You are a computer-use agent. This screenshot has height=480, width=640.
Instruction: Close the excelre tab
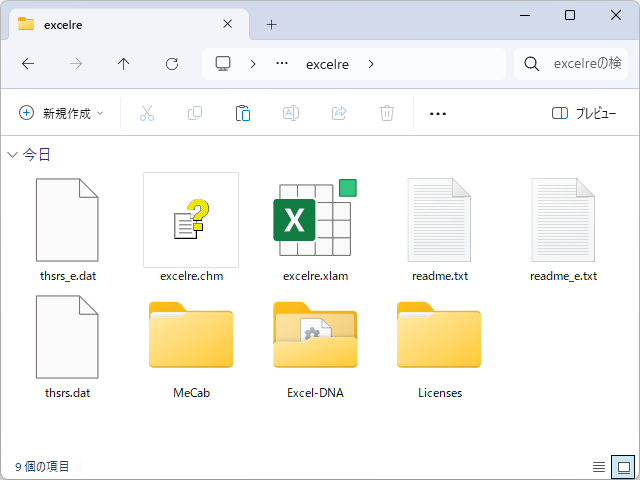coord(227,24)
